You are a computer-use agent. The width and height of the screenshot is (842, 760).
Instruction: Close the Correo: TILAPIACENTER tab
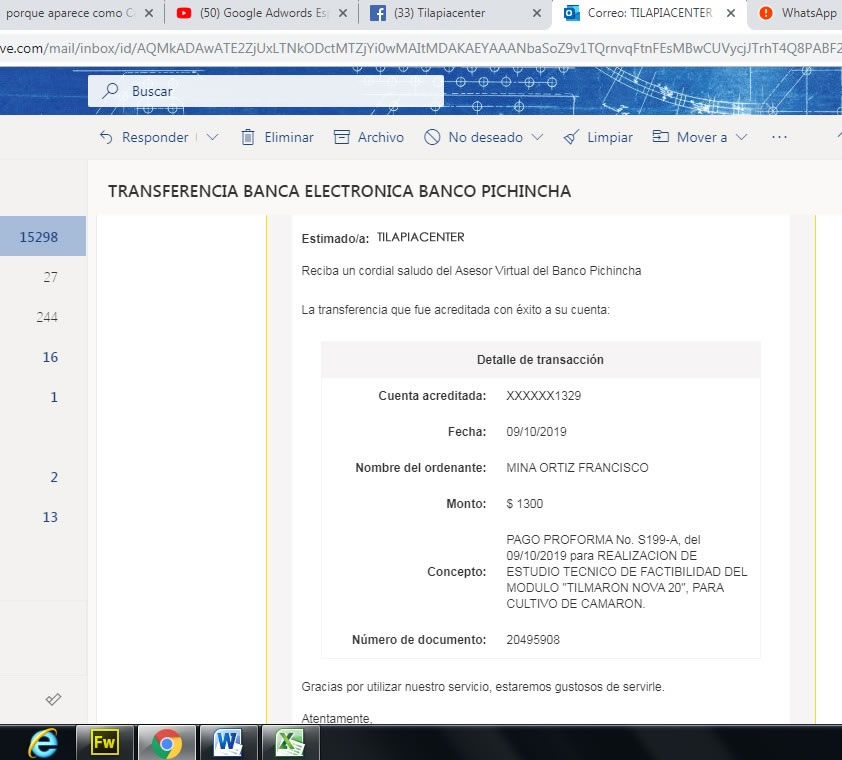[x=731, y=13]
